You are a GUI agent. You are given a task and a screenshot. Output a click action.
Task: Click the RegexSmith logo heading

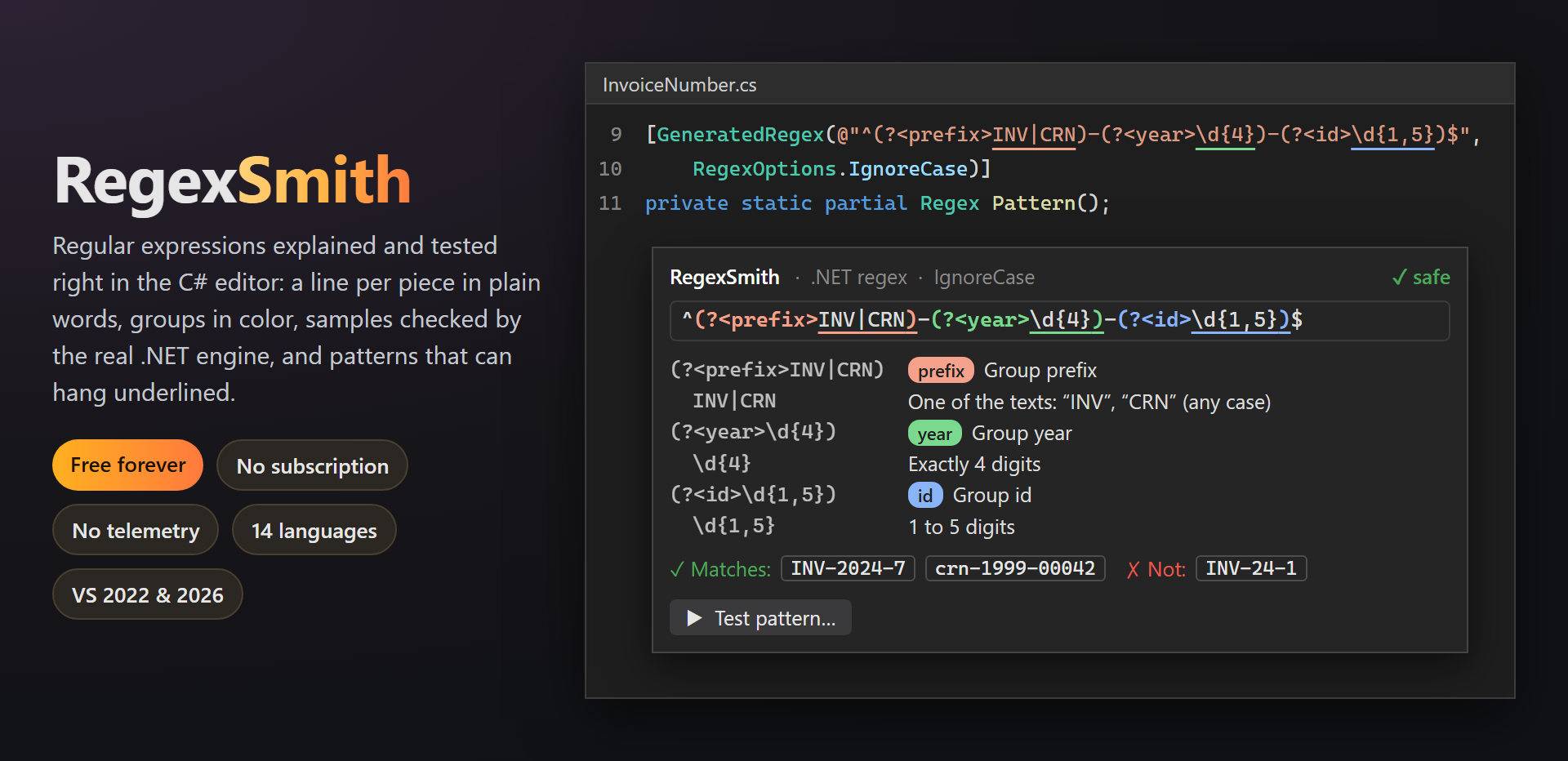[x=233, y=180]
